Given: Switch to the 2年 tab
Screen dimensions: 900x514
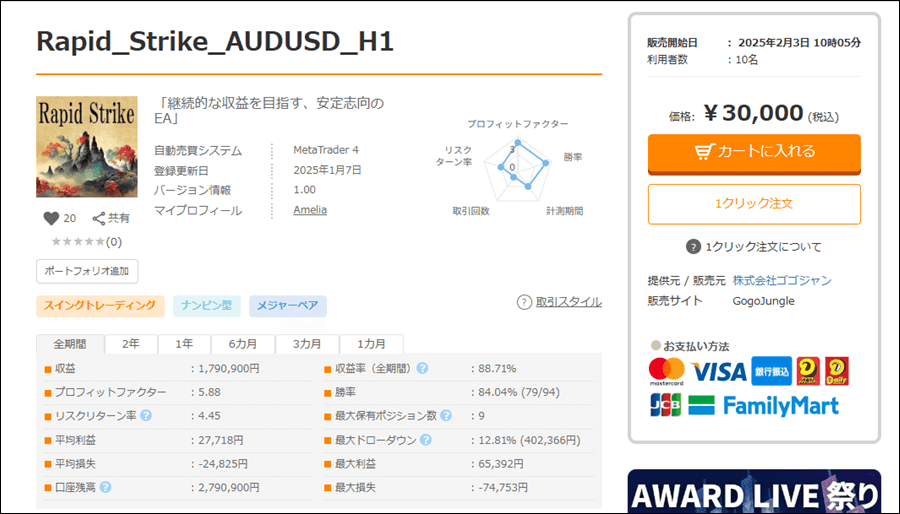Looking at the screenshot, I should [131, 343].
